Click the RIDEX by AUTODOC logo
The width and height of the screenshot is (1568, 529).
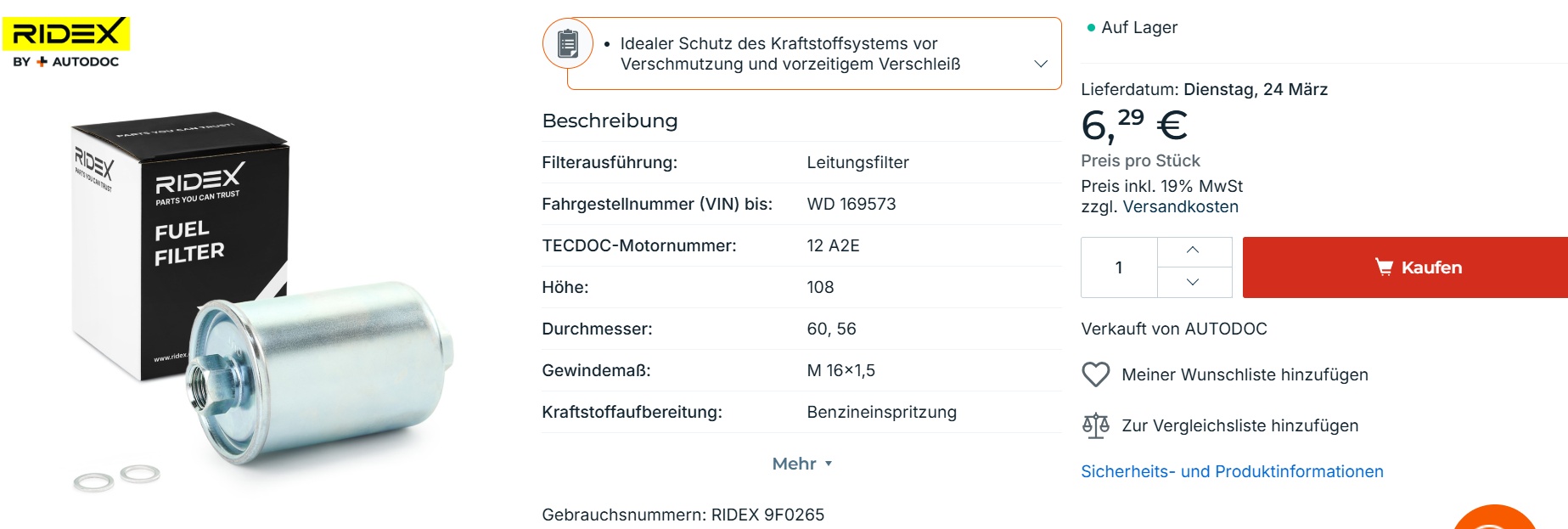(x=66, y=42)
